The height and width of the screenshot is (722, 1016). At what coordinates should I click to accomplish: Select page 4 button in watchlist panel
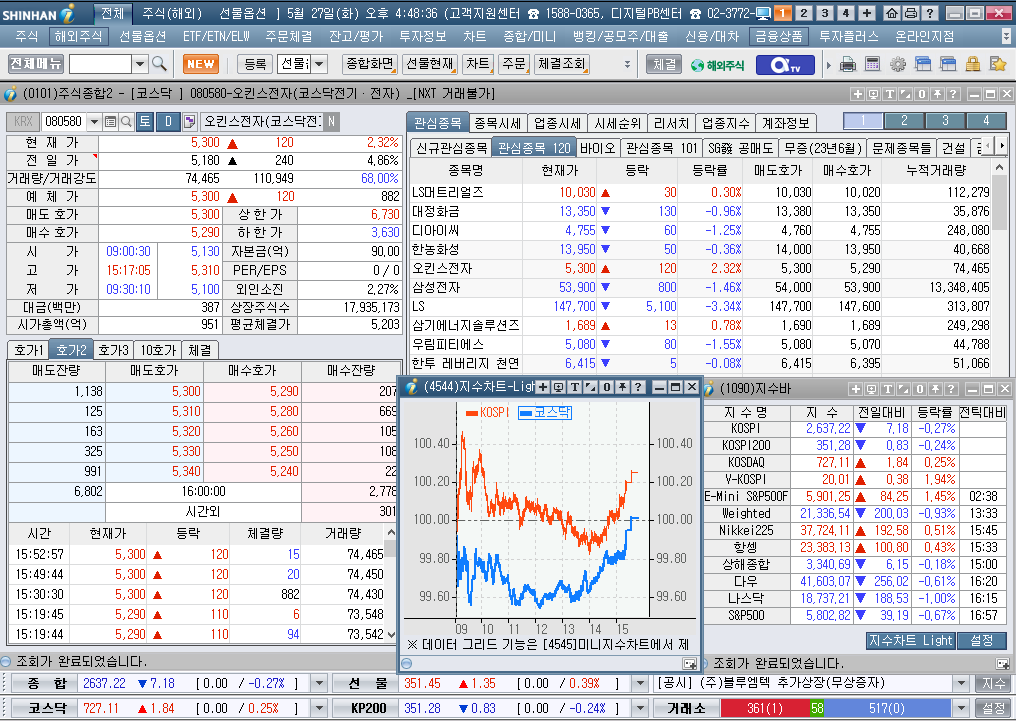click(986, 121)
